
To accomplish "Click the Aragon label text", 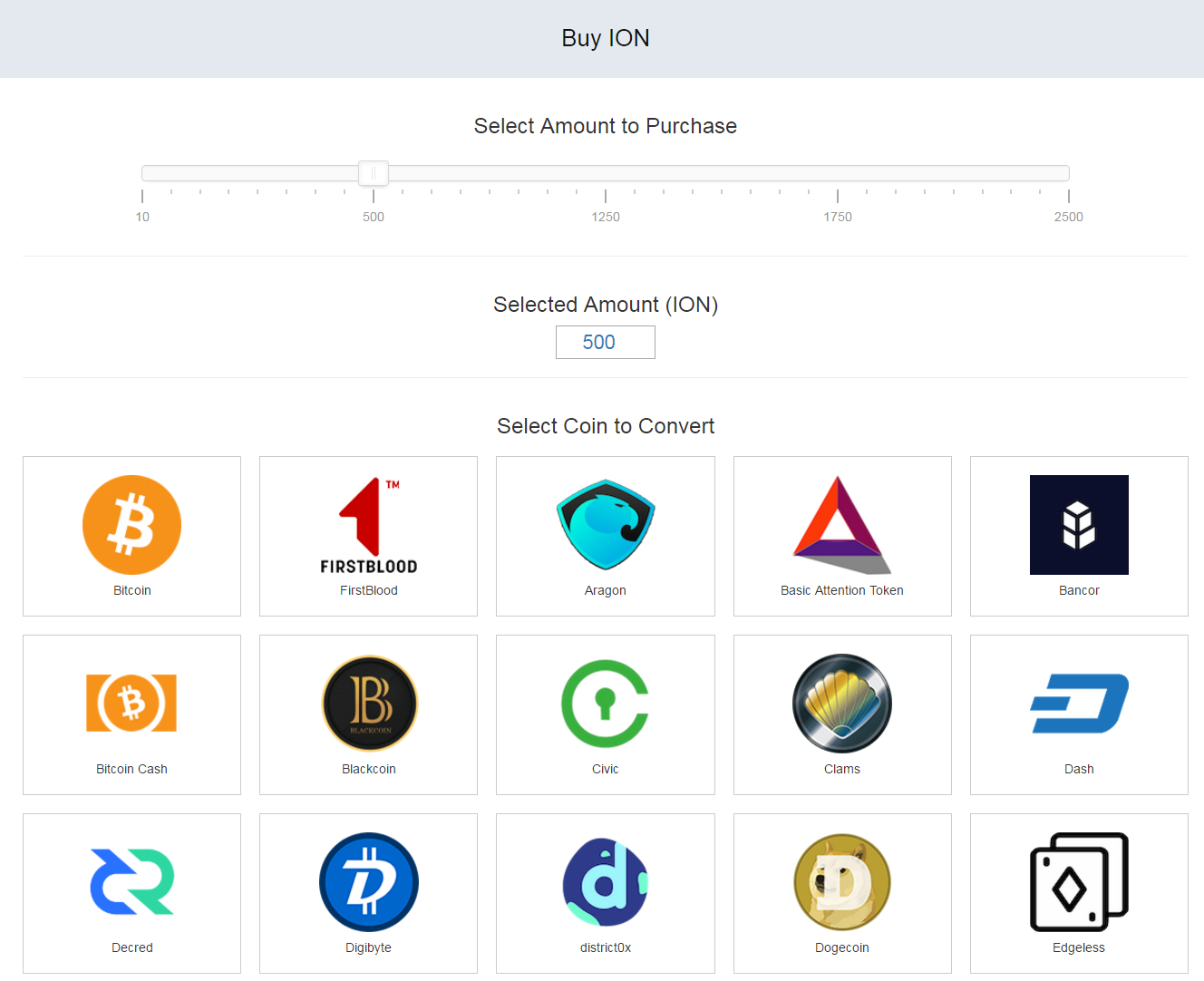I will coord(606,590).
